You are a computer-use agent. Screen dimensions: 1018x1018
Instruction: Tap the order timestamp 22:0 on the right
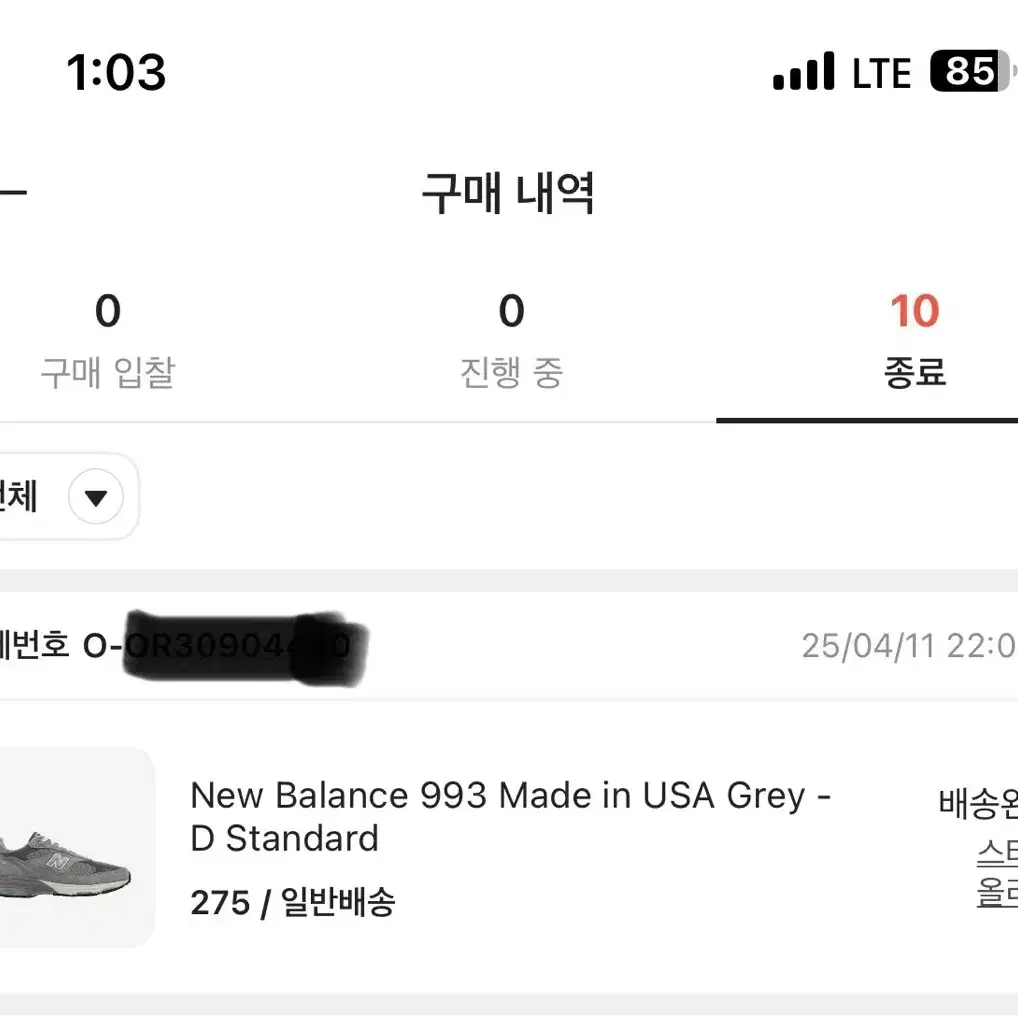(908, 645)
